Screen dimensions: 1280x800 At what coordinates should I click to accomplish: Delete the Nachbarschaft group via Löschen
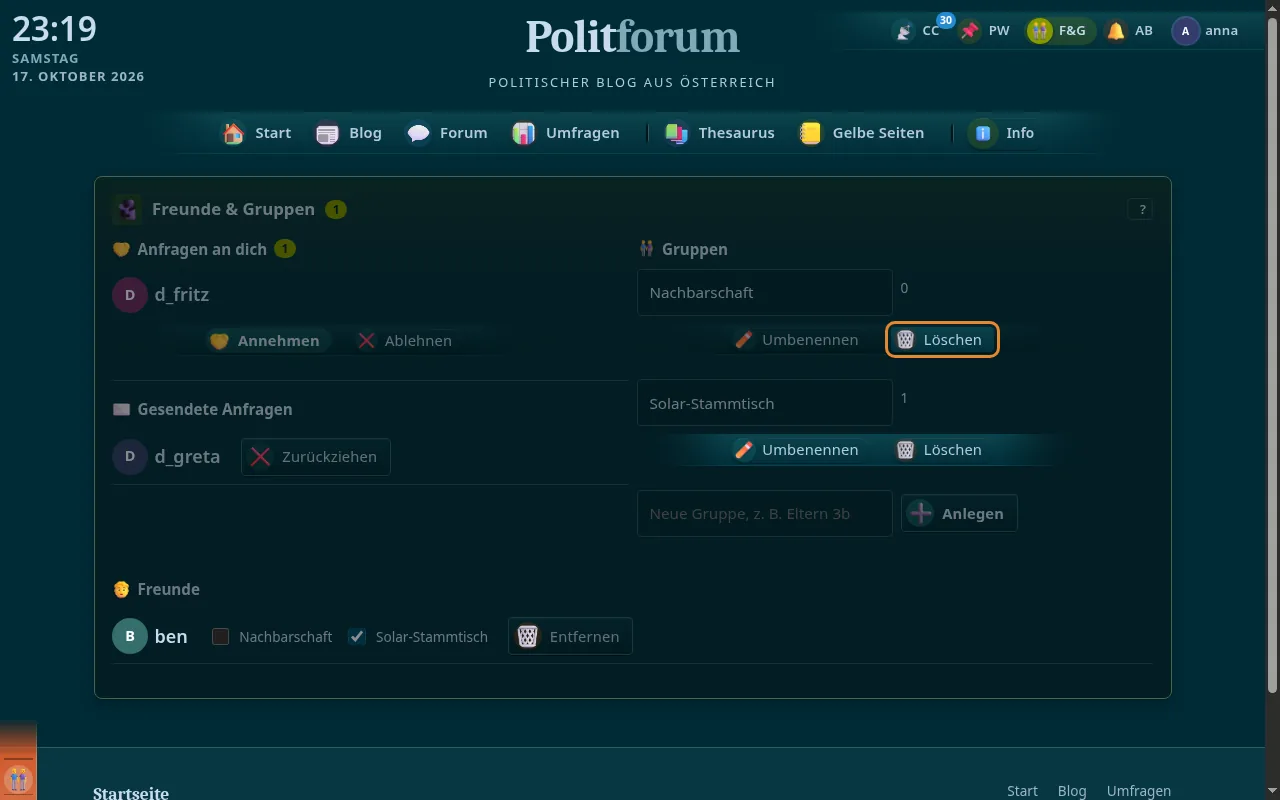tap(942, 340)
